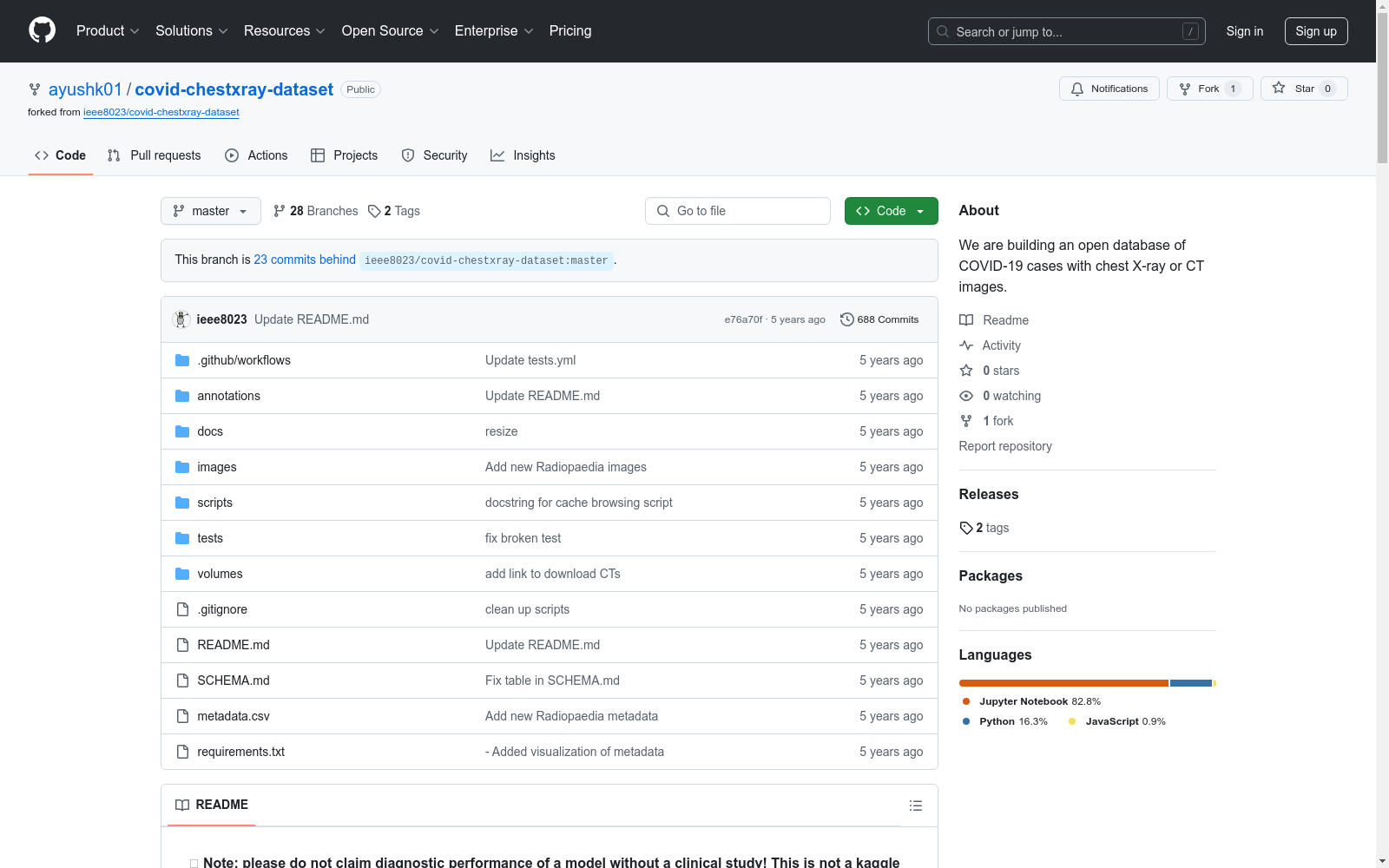1389x868 pixels.
Task: Click the metadata.csv file icon
Action: pyautogui.click(x=182, y=716)
